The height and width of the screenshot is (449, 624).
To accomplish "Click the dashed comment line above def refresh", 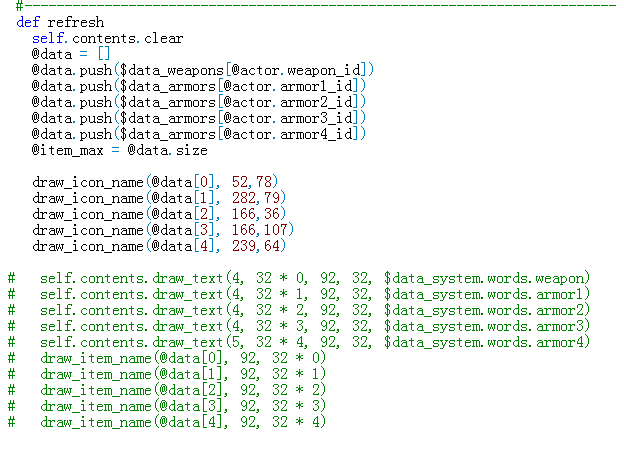I will (x=316, y=6).
